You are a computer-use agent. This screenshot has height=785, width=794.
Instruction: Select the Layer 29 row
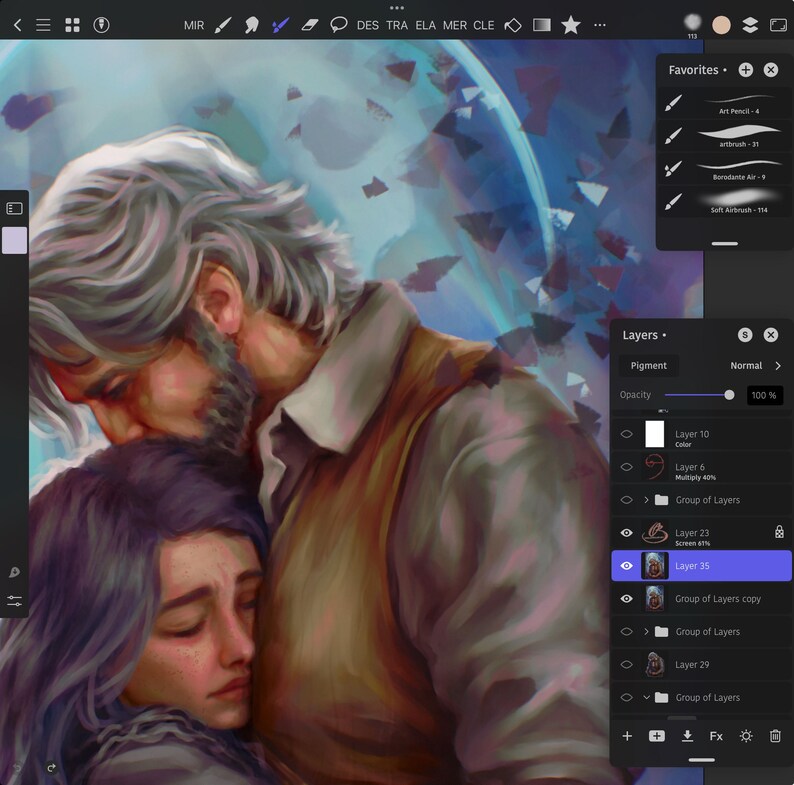702,664
